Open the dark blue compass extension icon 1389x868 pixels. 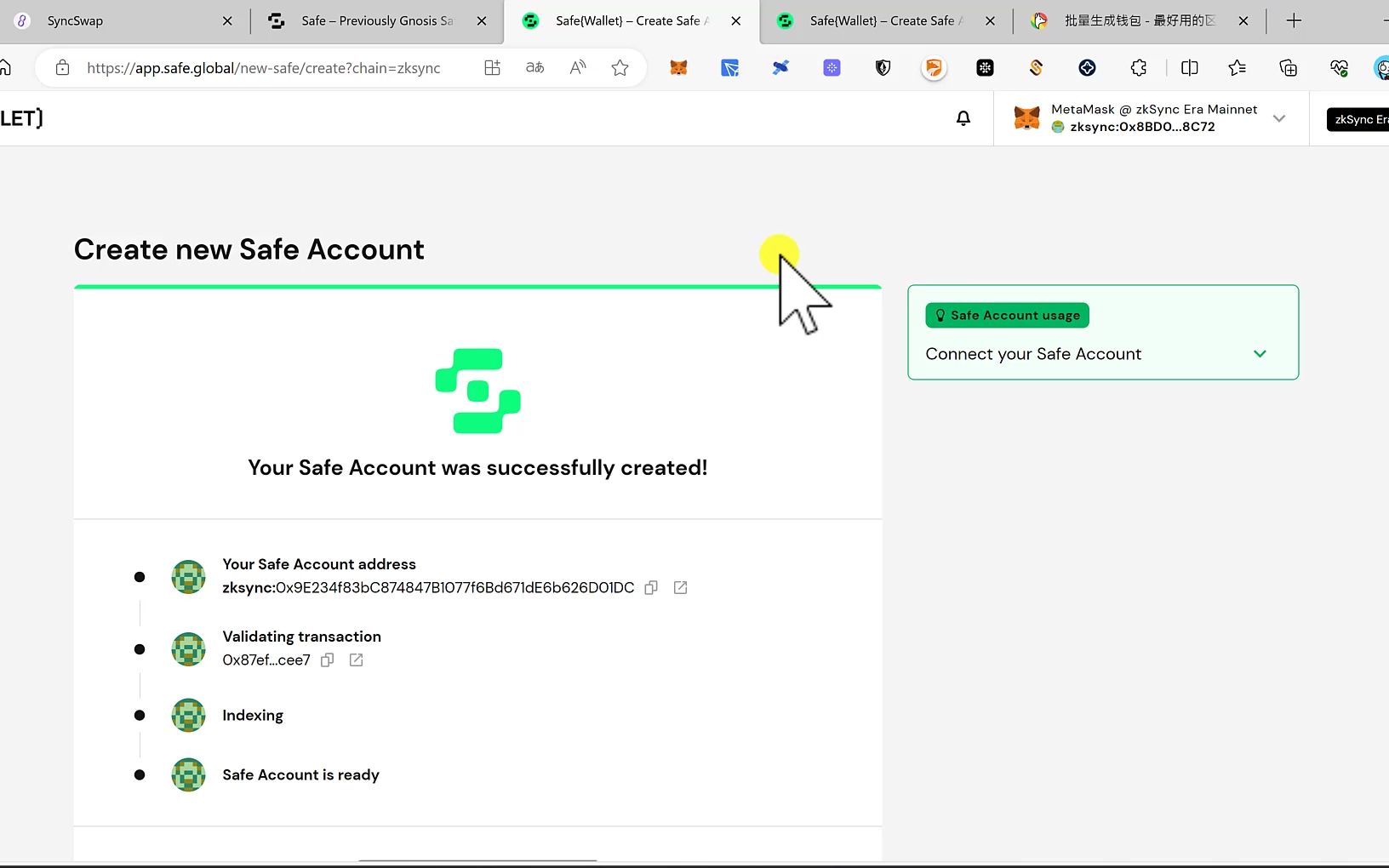click(1087, 68)
